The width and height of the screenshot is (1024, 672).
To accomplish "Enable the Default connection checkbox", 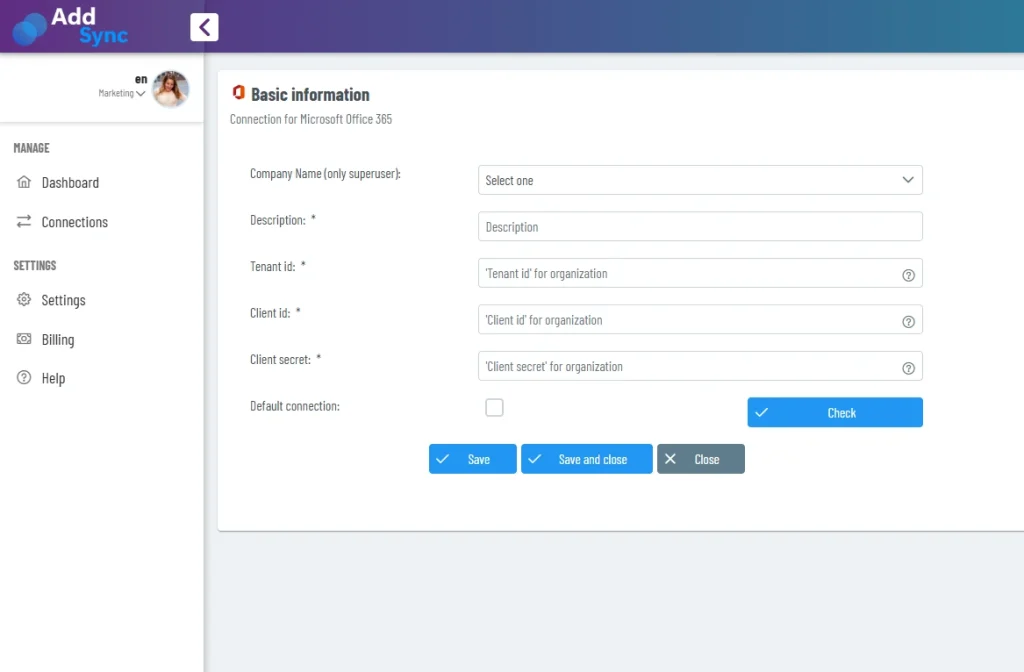I will (494, 408).
